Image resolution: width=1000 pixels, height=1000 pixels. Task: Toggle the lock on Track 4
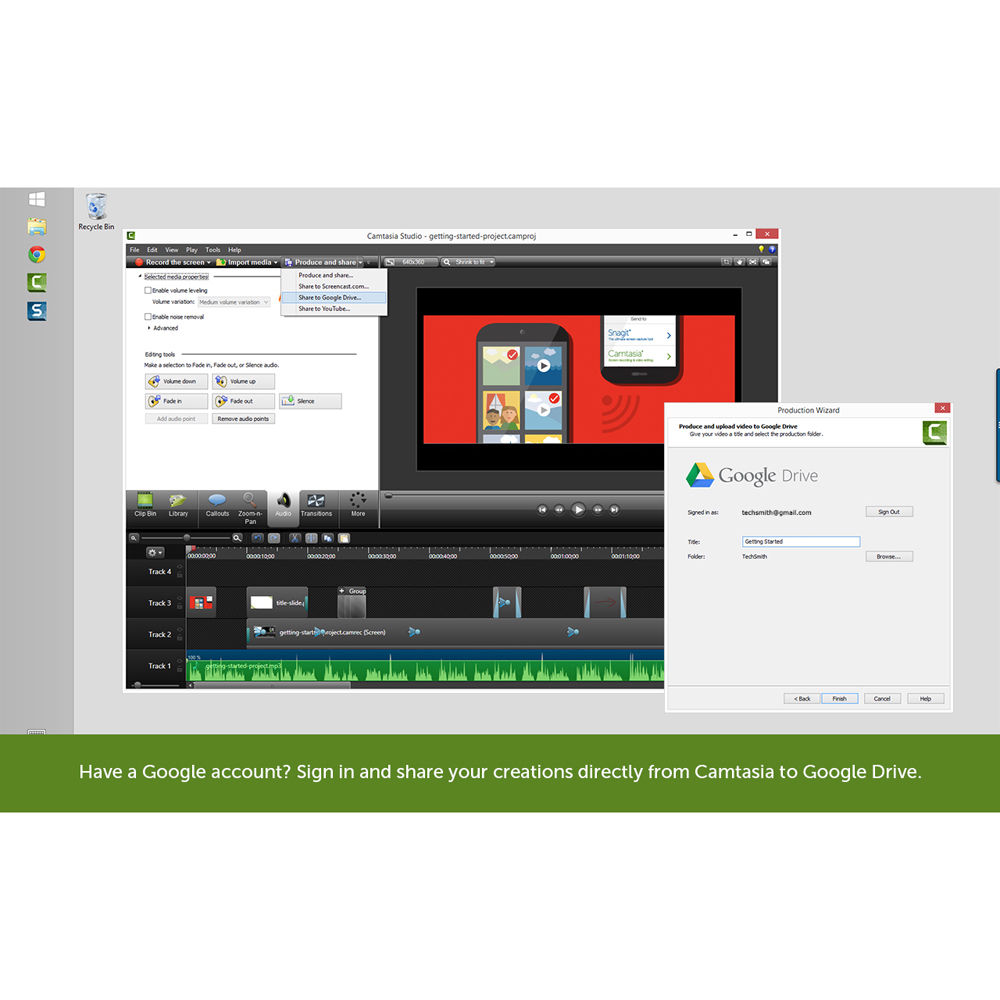pyautogui.click(x=180, y=575)
